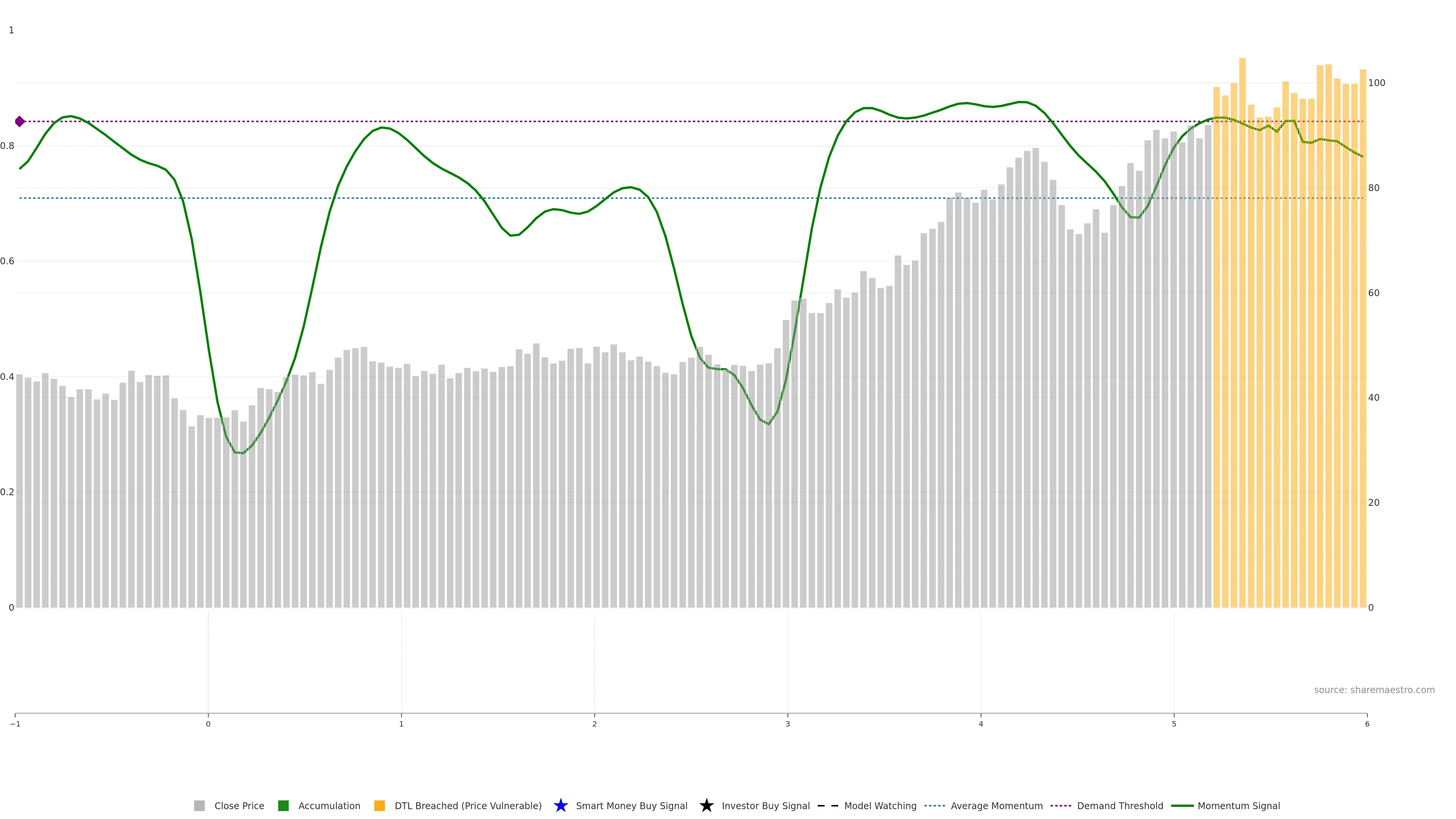Click the x-axis tick label 0
Image resolution: width=1456 pixels, height=819 pixels.
[208, 724]
